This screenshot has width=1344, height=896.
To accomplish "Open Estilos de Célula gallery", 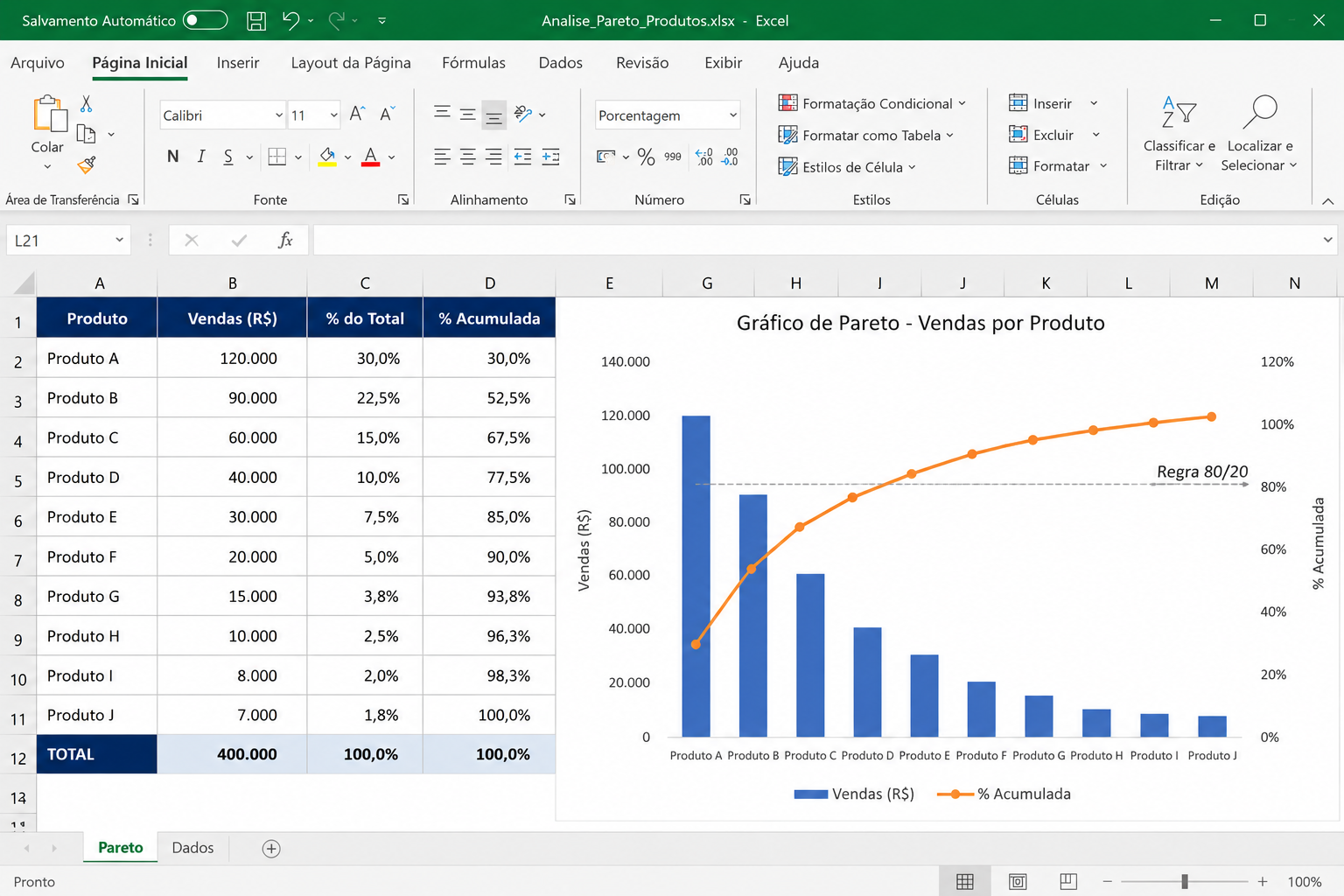I will point(847,167).
